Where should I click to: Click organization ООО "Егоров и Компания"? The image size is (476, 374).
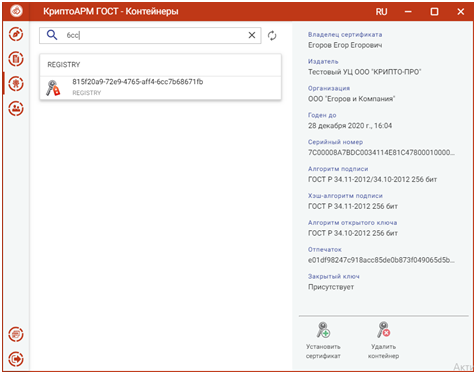click(352, 99)
